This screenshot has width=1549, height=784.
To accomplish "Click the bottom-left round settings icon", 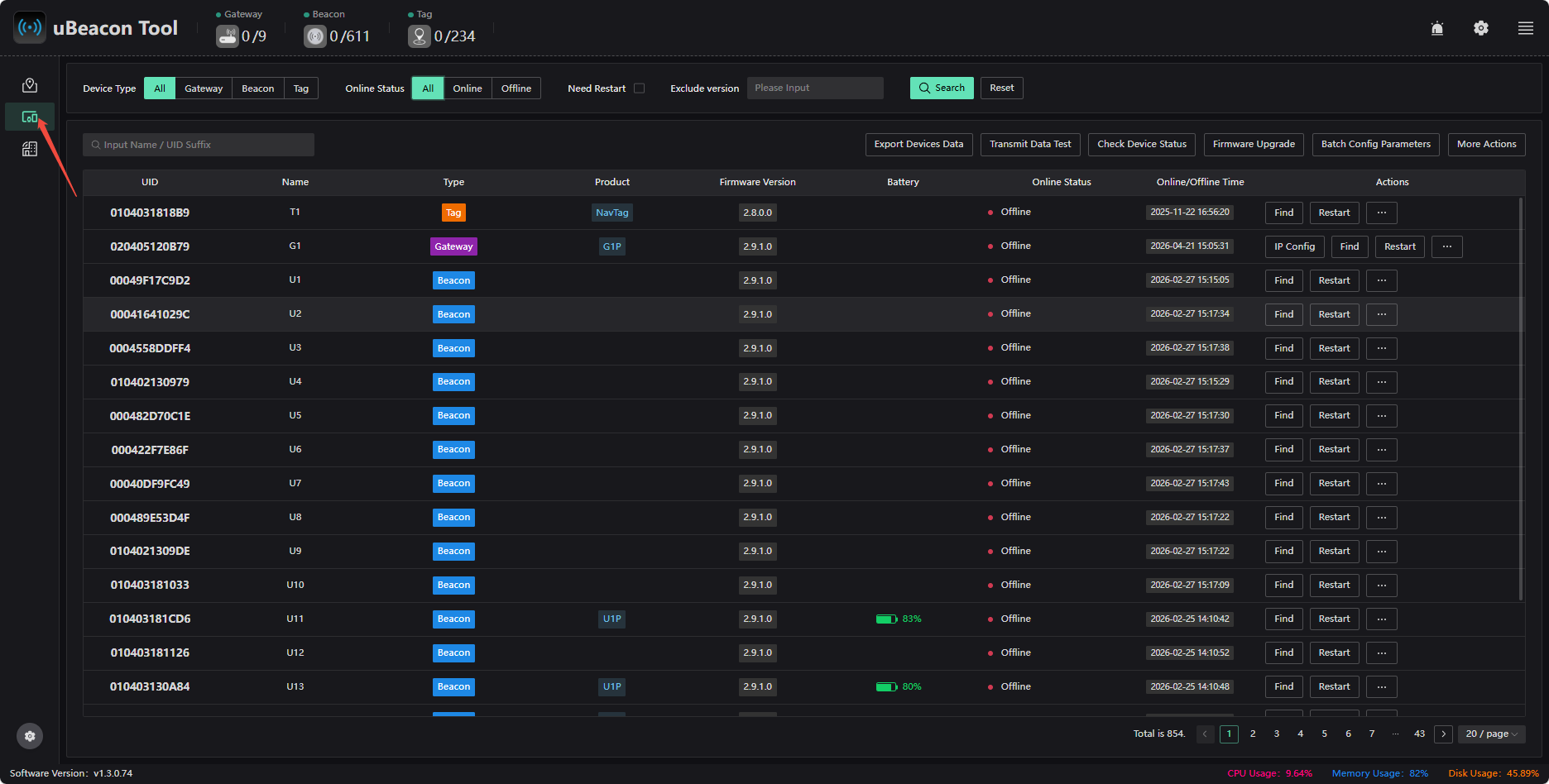I will click(x=30, y=736).
